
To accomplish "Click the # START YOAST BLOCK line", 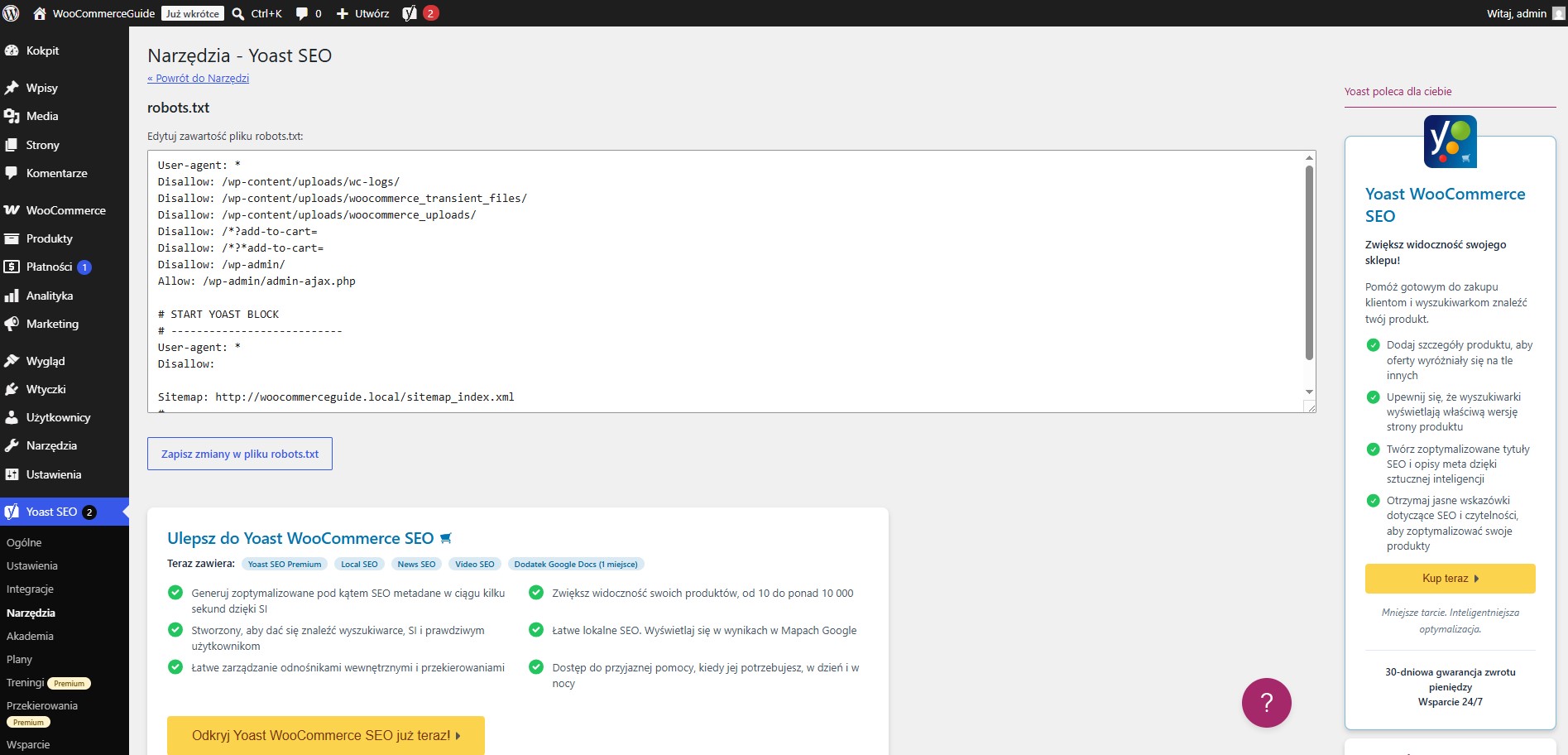I will pos(218,314).
